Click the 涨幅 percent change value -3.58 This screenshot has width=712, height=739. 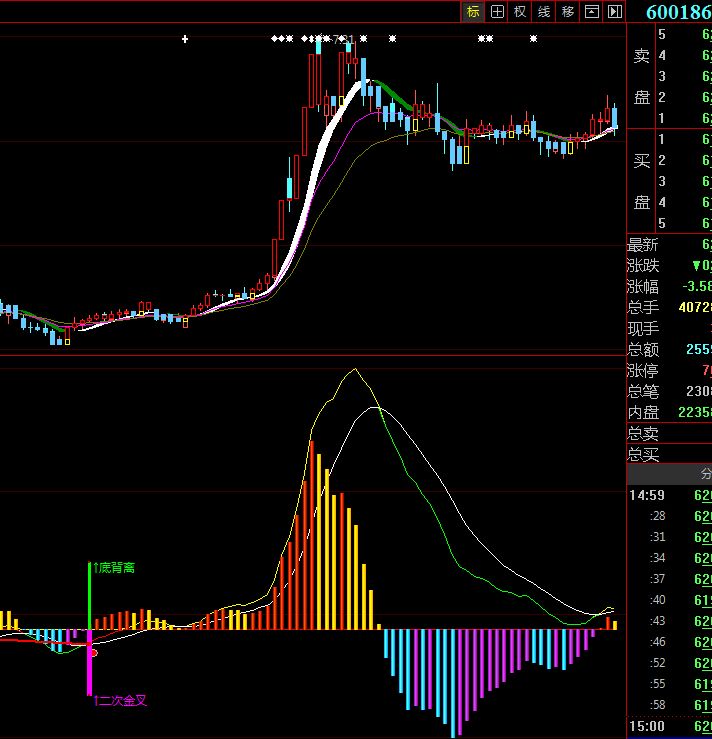(697, 287)
